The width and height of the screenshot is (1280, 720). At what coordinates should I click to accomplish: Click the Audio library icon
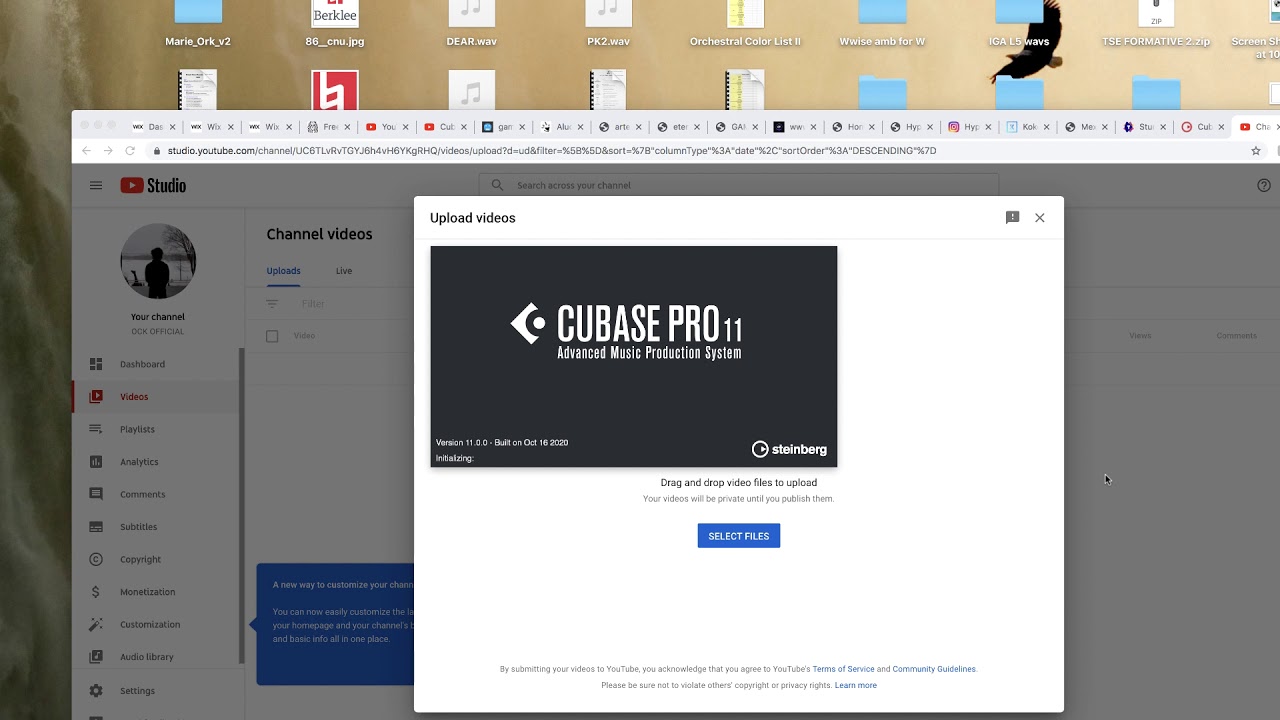pos(96,657)
